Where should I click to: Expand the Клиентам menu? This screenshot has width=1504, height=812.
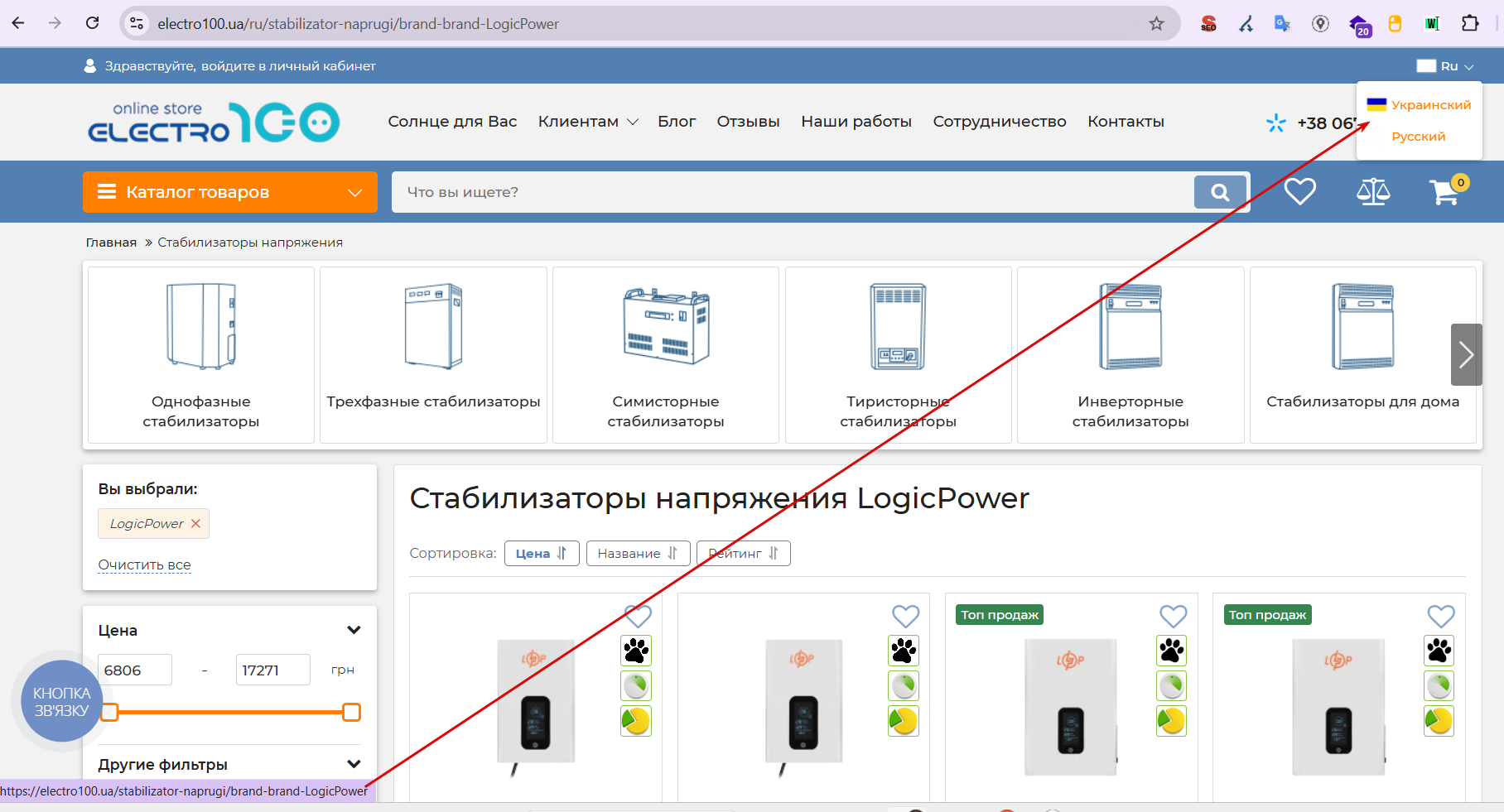pyautogui.click(x=588, y=122)
